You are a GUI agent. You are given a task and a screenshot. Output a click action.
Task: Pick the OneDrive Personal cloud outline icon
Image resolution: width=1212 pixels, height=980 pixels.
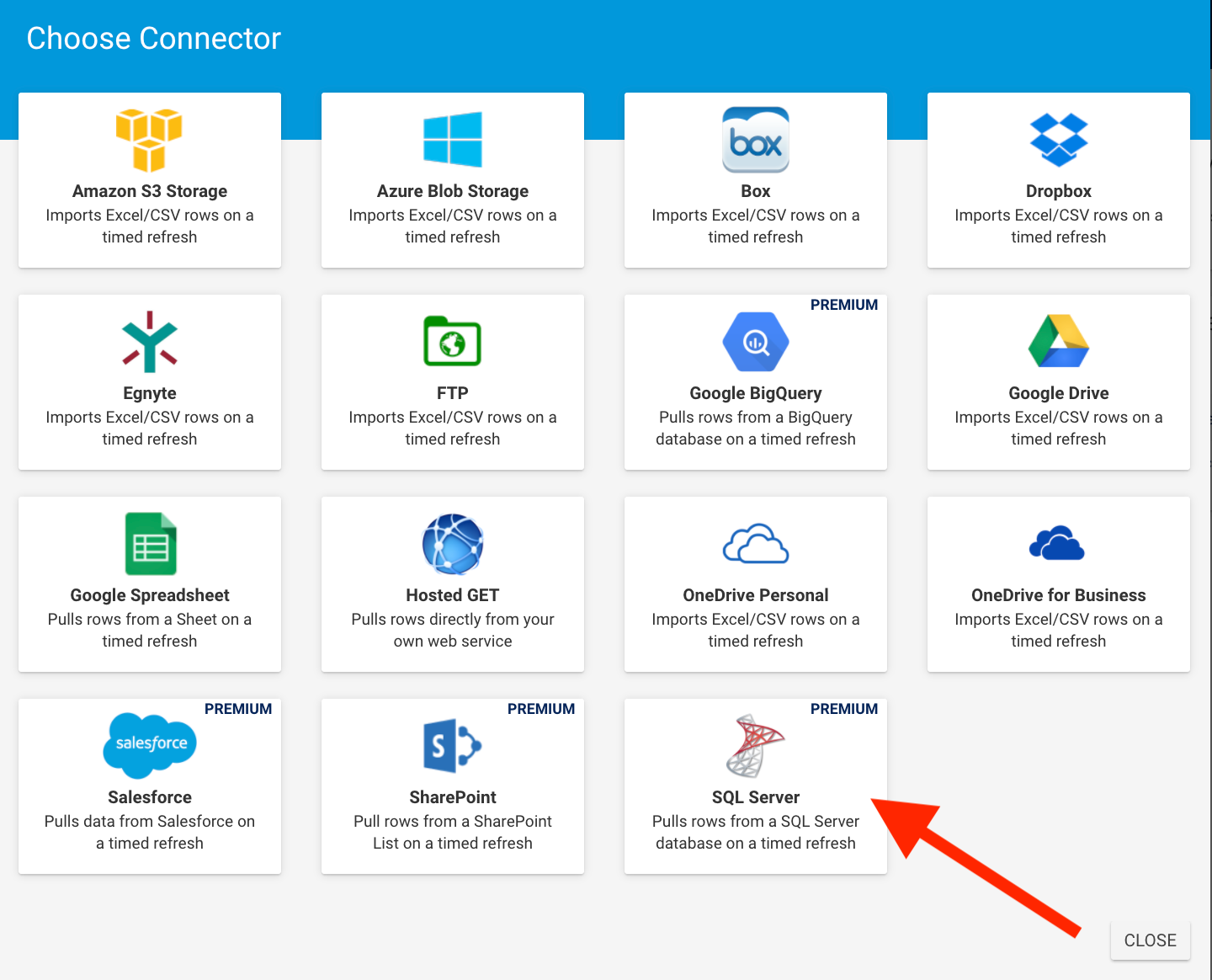click(x=756, y=544)
